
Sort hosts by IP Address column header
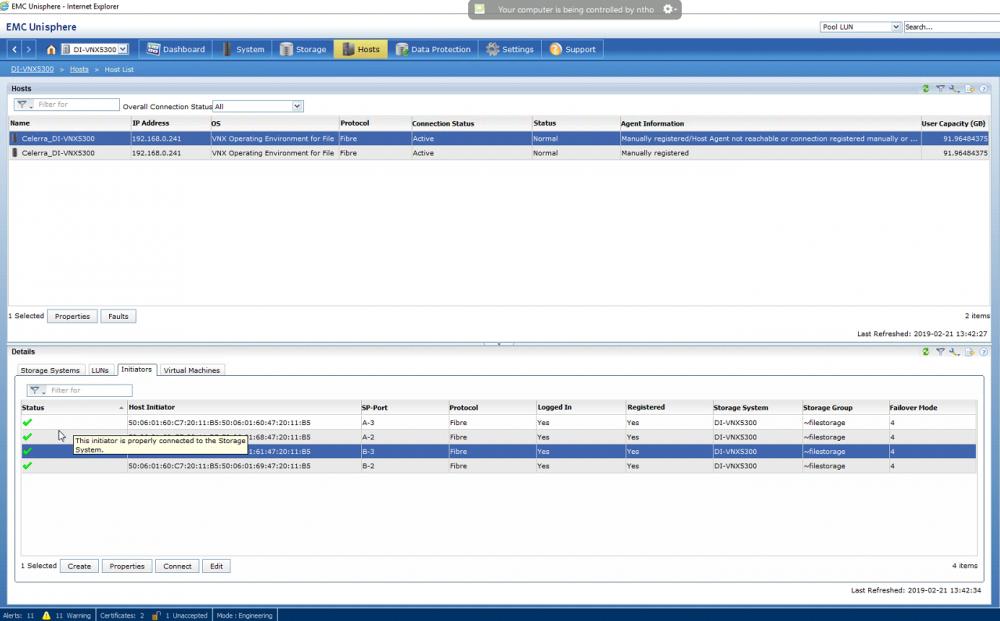pos(170,123)
